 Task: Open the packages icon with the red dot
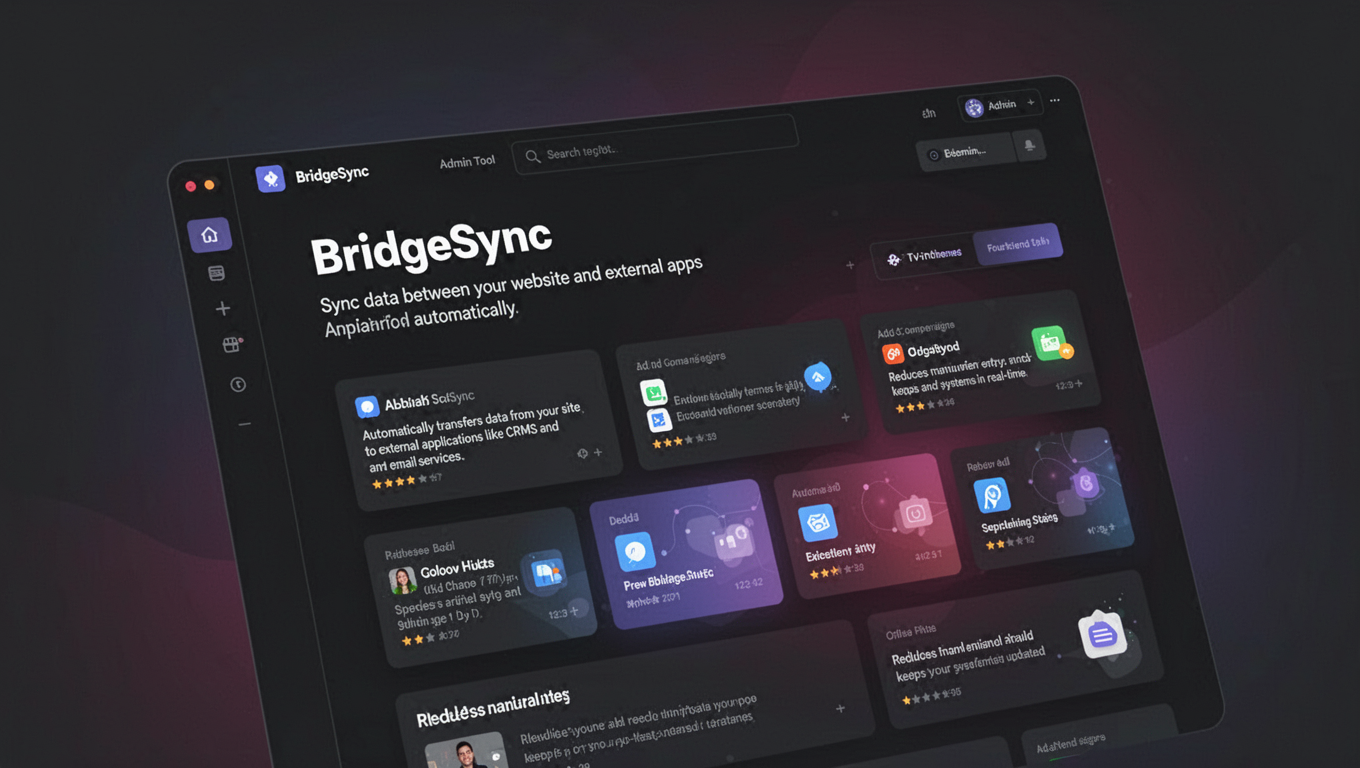click(x=232, y=345)
